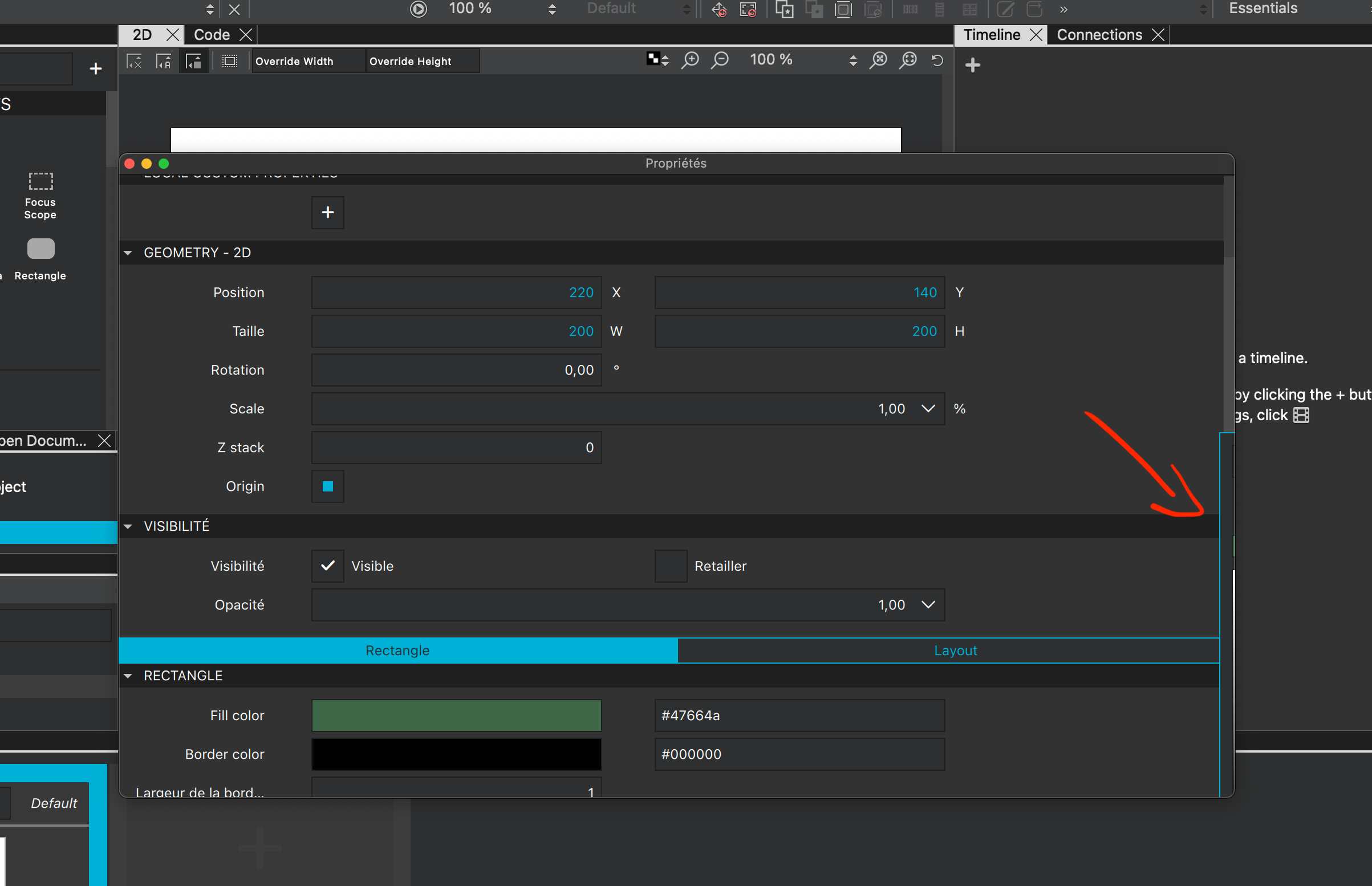The height and width of the screenshot is (886, 1372).
Task: Open the Opacité value dropdown arrow
Action: click(928, 605)
